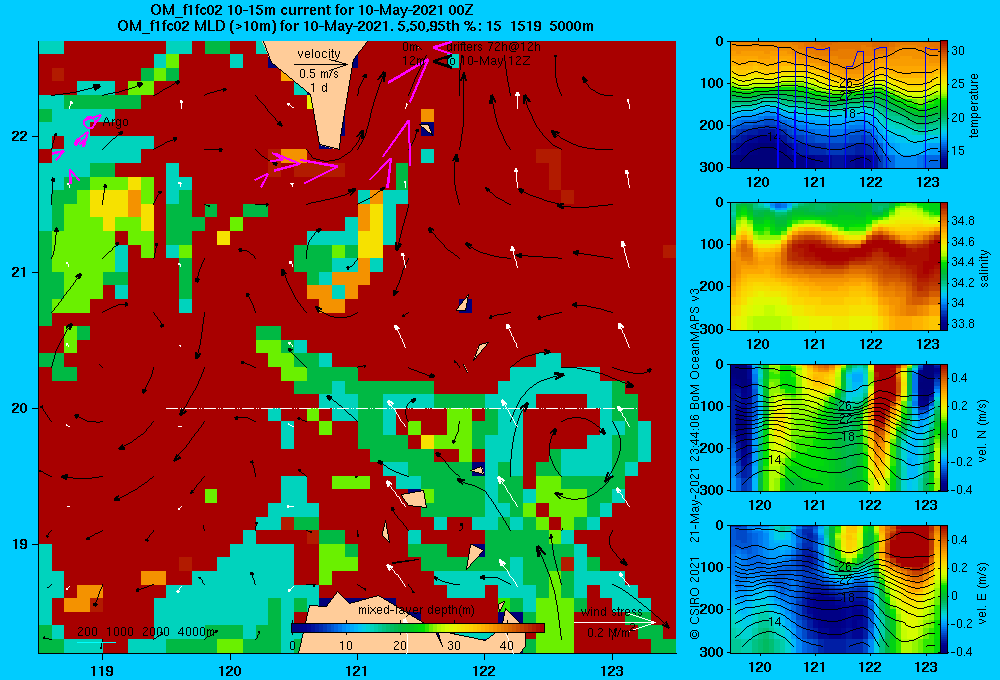The image size is (1000, 680).
Task: Click longitude label 123 below the main map
Action: pyautogui.click(x=612, y=670)
